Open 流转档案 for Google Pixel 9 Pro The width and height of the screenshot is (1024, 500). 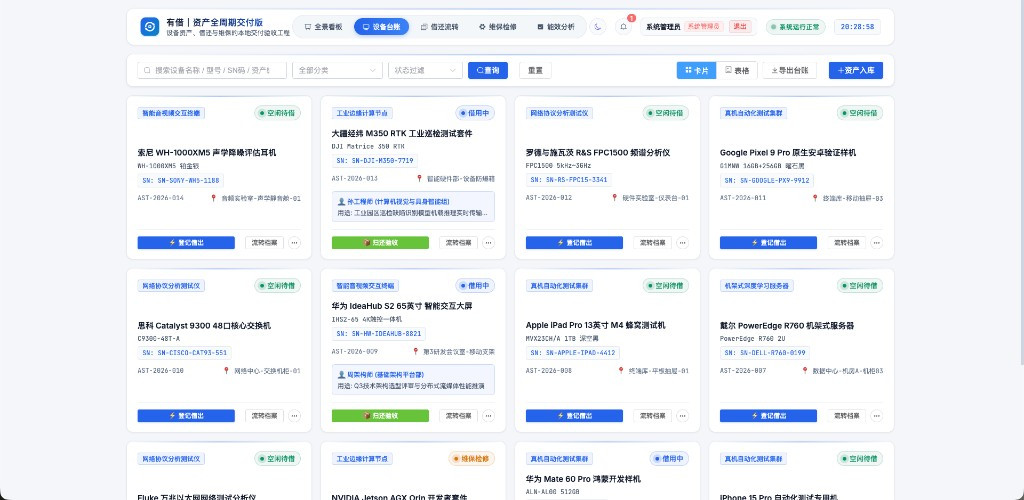point(846,242)
